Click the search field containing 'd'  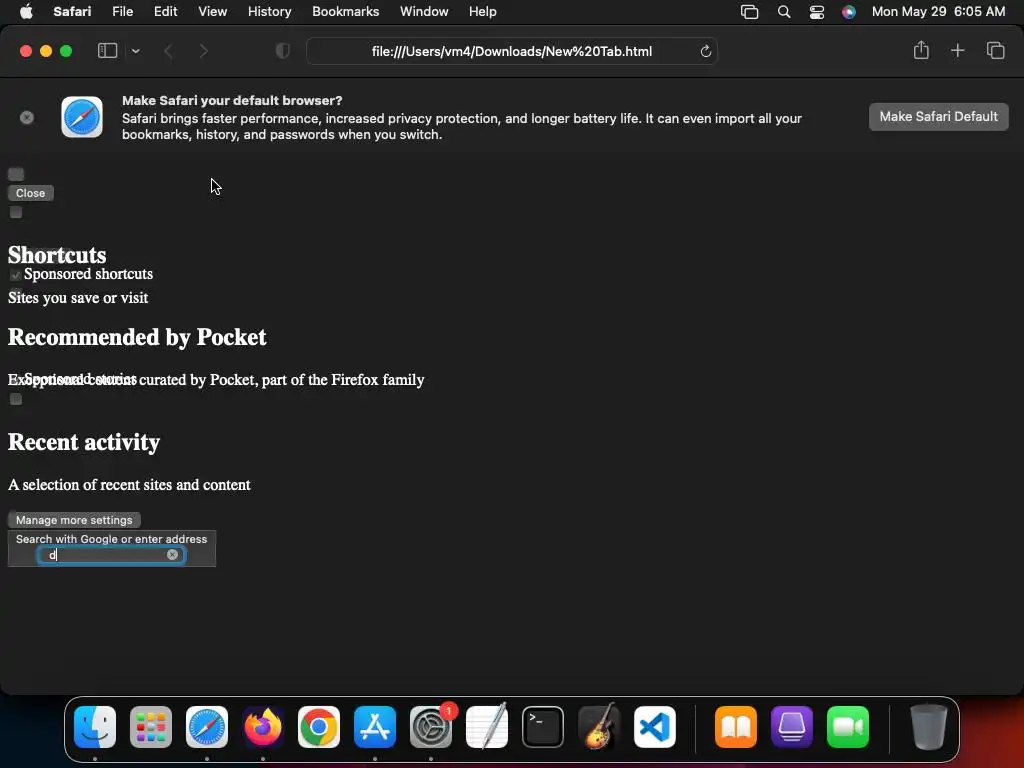point(111,555)
